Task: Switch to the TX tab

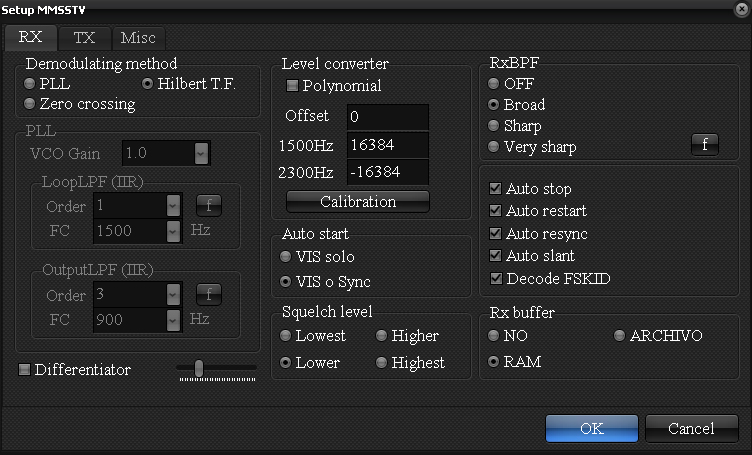Action: [x=84, y=38]
